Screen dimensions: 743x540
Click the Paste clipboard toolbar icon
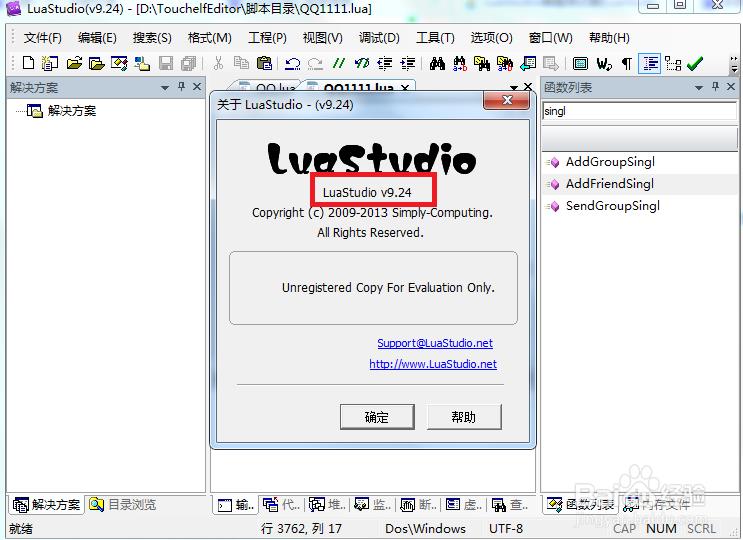tap(264, 63)
